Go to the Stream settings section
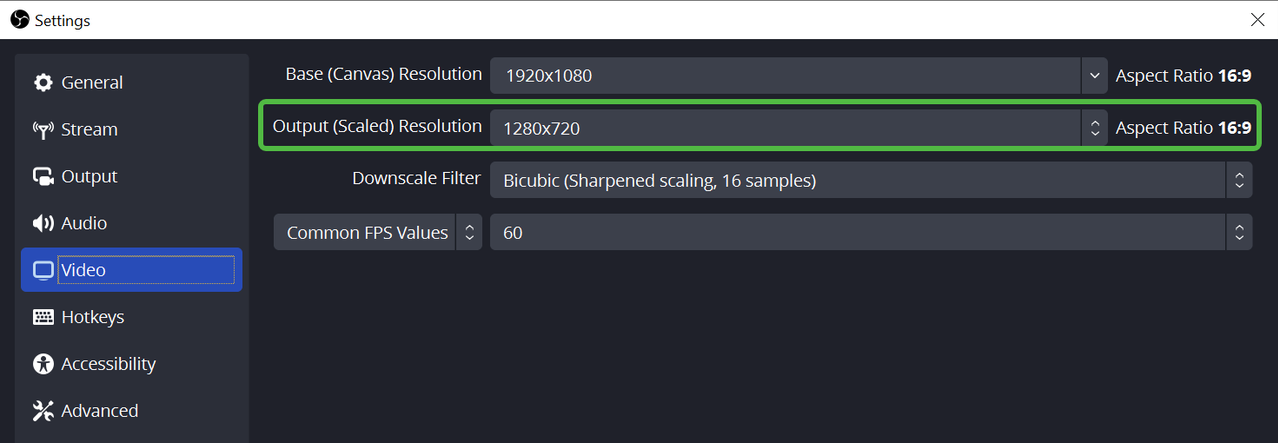 [89, 130]
